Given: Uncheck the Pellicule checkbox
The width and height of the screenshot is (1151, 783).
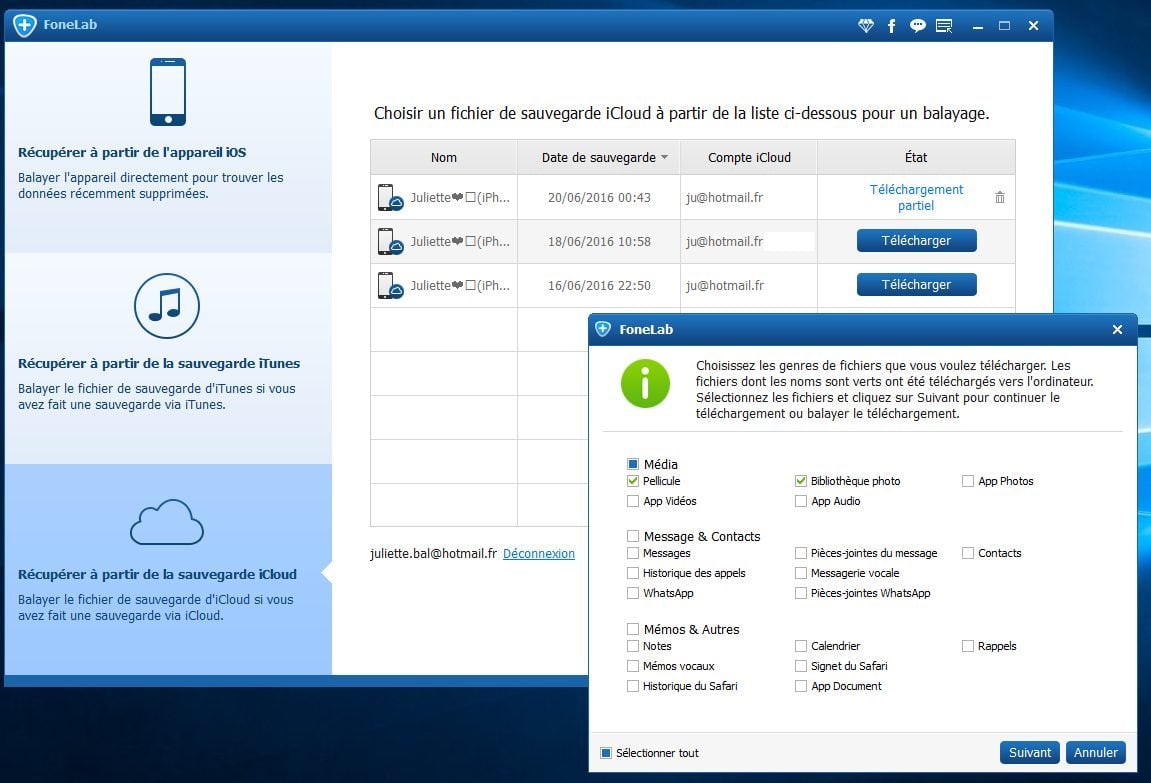Looking at the screenshot, I should [x=633, y=481].
